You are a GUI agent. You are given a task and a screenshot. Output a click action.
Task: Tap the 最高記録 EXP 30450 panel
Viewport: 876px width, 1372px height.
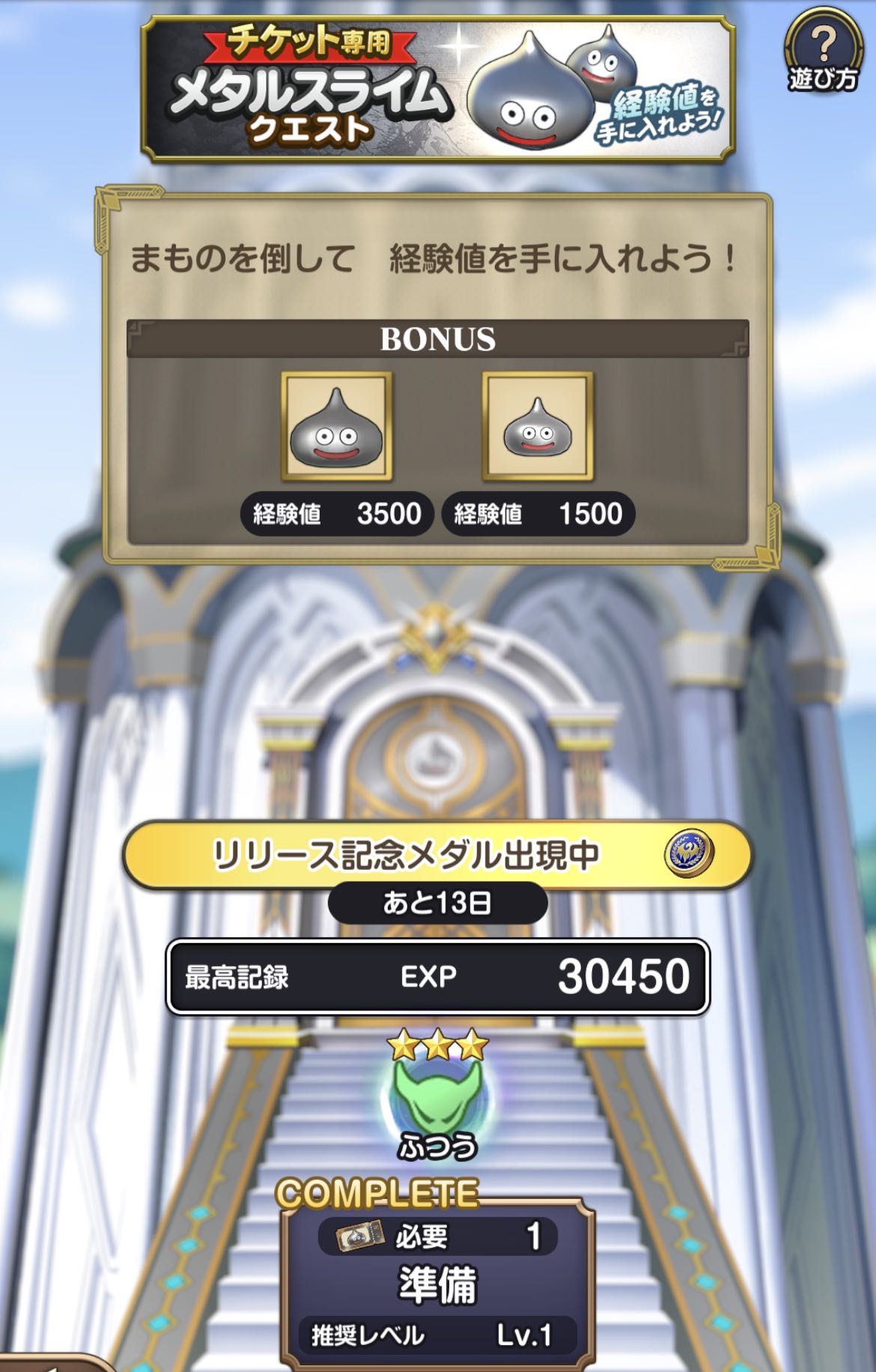coord(437,977)
